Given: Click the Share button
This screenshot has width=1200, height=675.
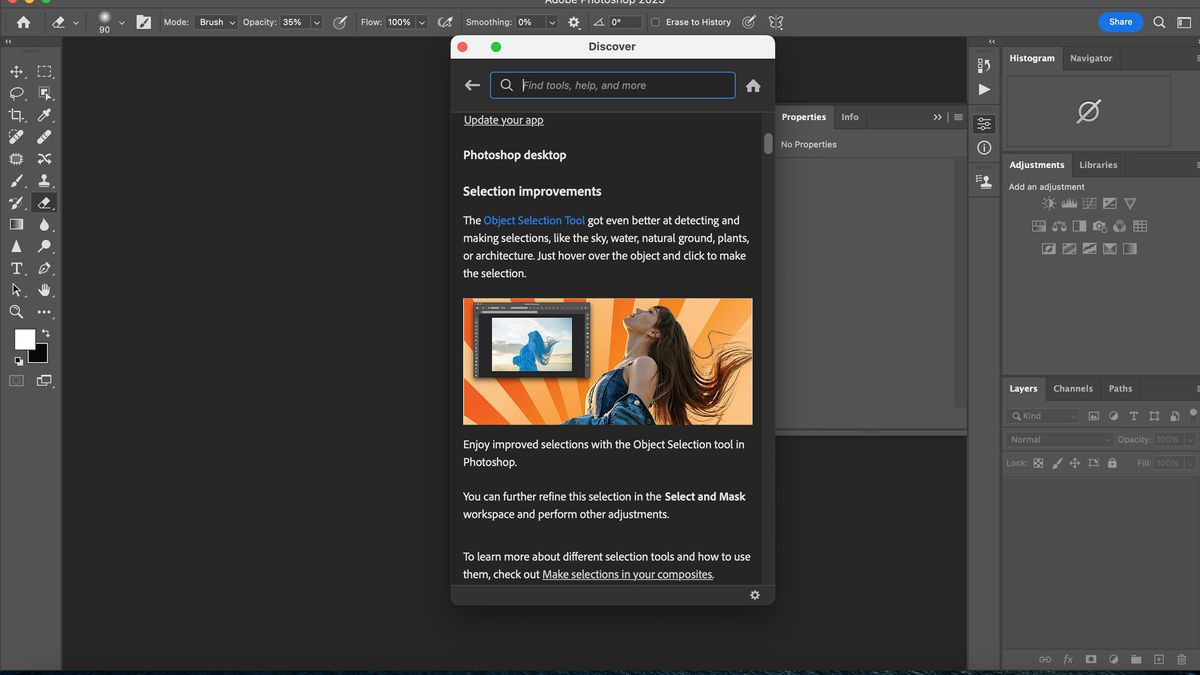Looking at the screenshot, I should click(1120, 22).
